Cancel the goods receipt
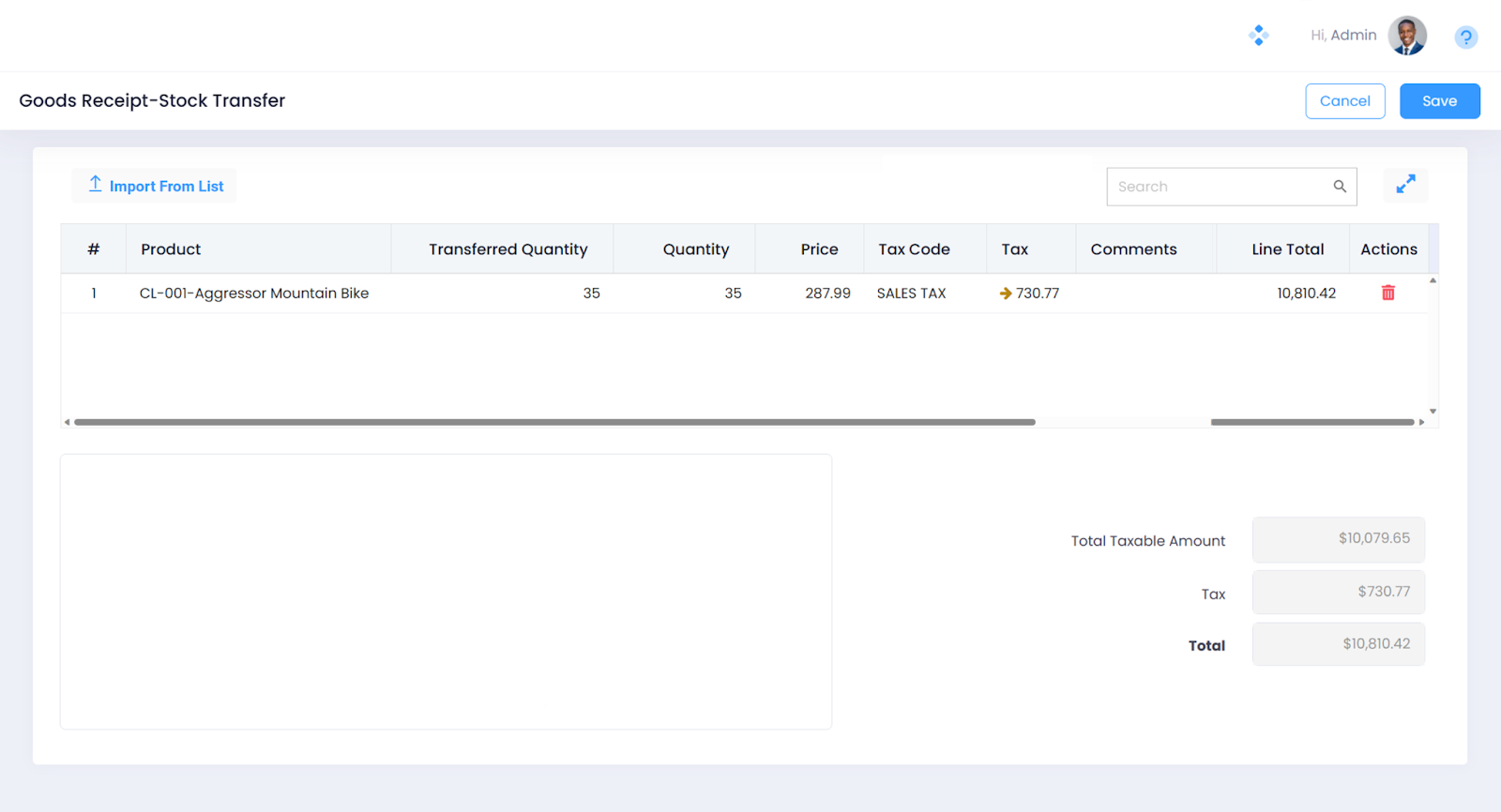This screenshot has width=1501, height=812. point(1344,101)
